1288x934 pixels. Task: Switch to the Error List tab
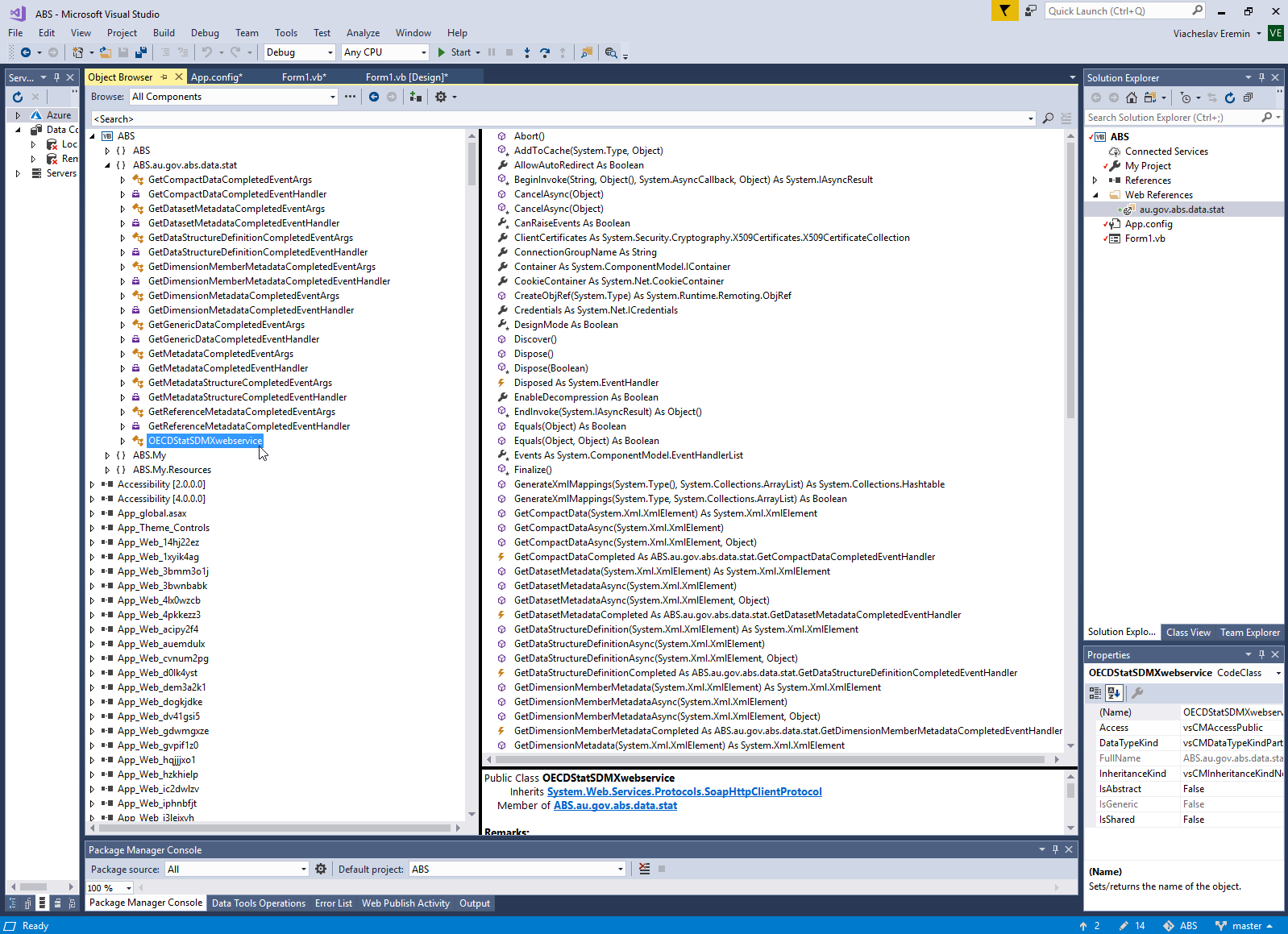coord(334,903)
